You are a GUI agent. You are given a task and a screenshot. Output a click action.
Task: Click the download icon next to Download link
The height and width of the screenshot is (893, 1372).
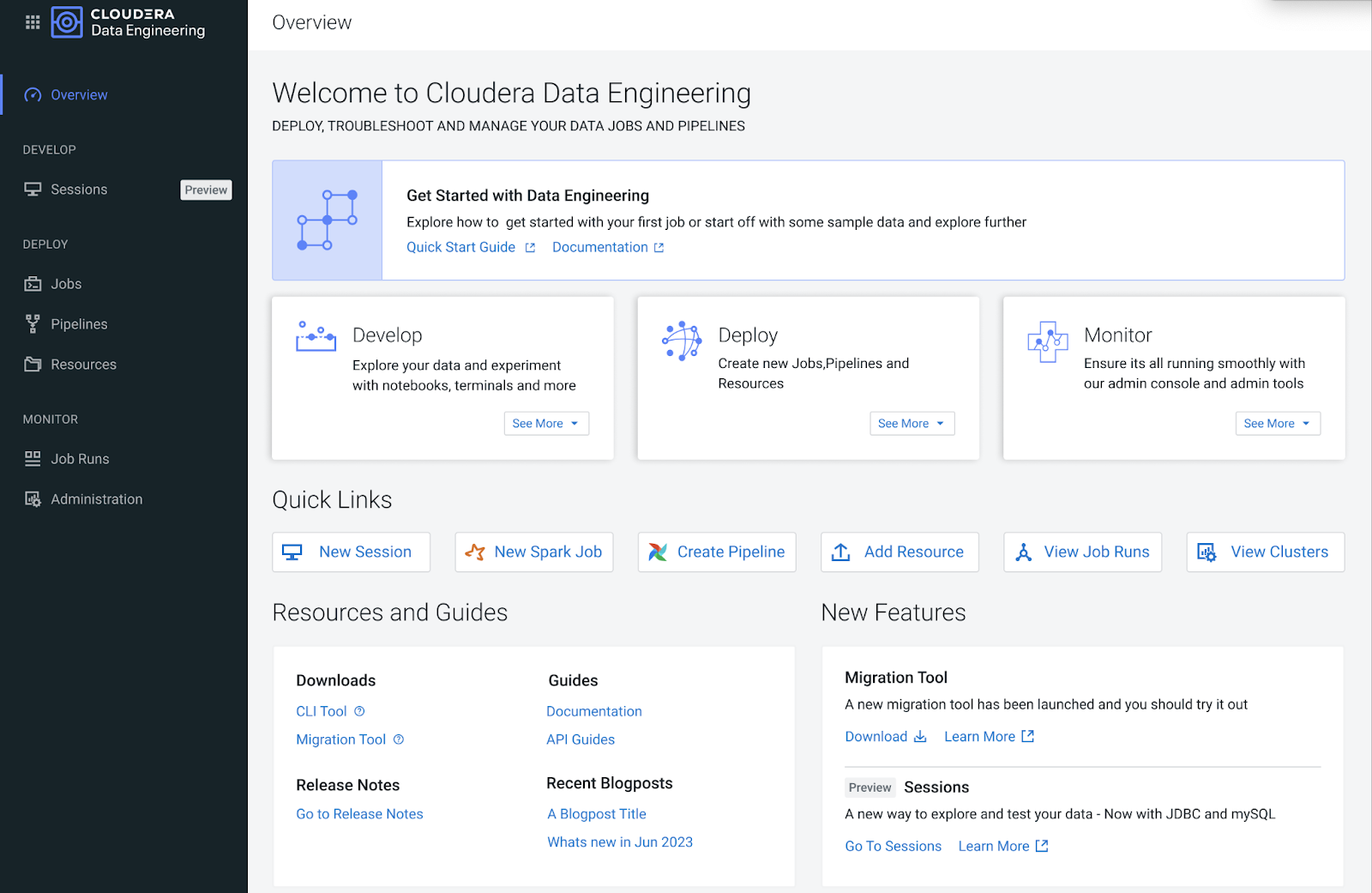(920, 736)
